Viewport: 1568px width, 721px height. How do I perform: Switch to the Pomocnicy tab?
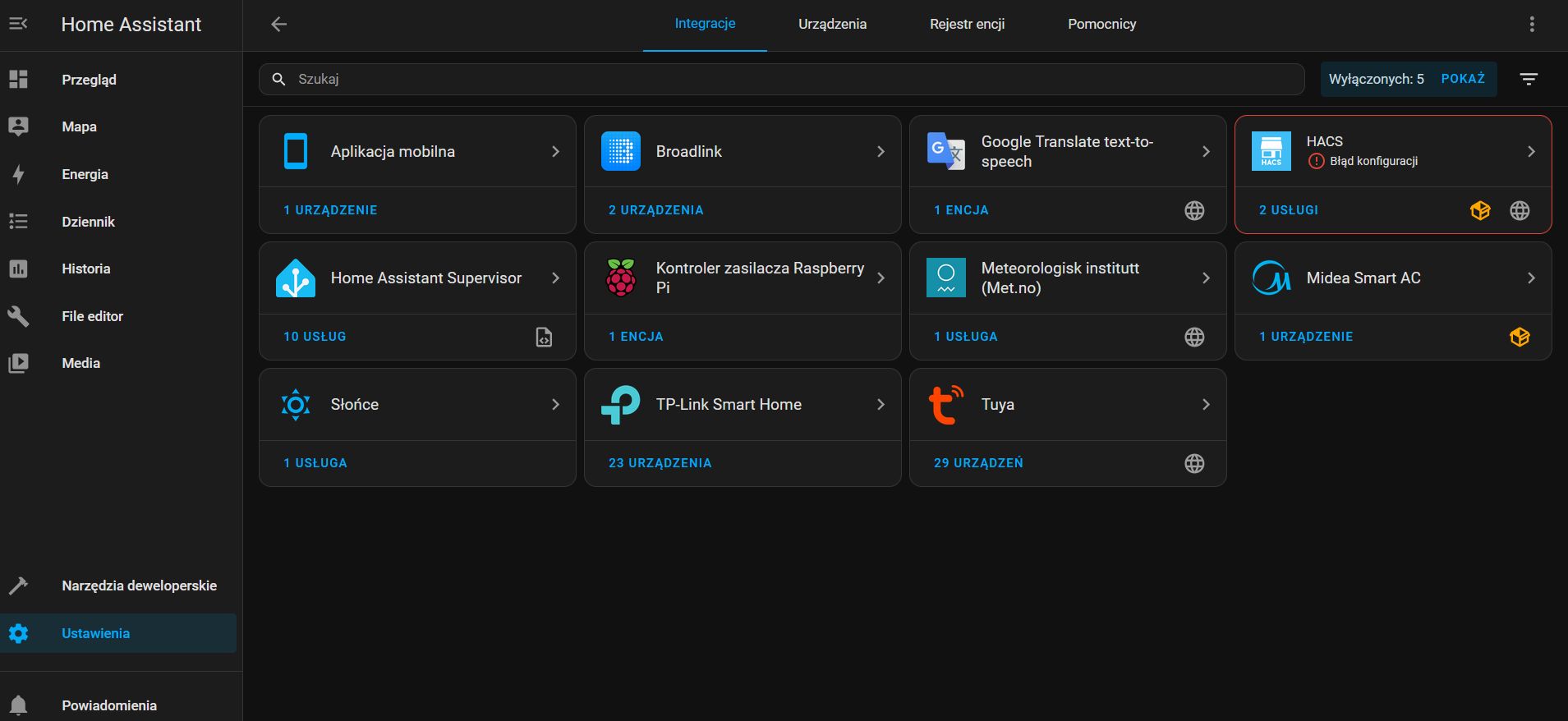pyautogui.click(x=1101, y=24)
